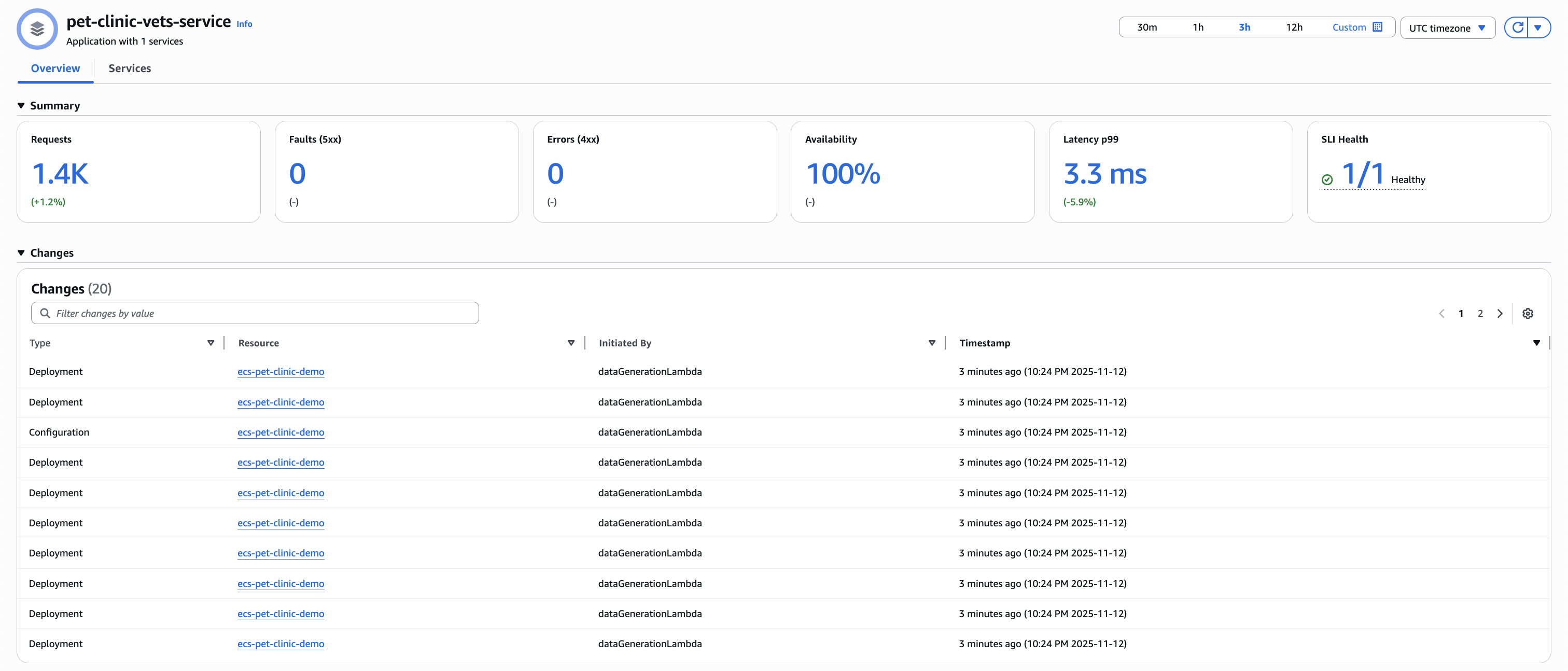Open the settings gear for the Changes table
The width and height of the screenshot is (1568, 671).
1528,313
